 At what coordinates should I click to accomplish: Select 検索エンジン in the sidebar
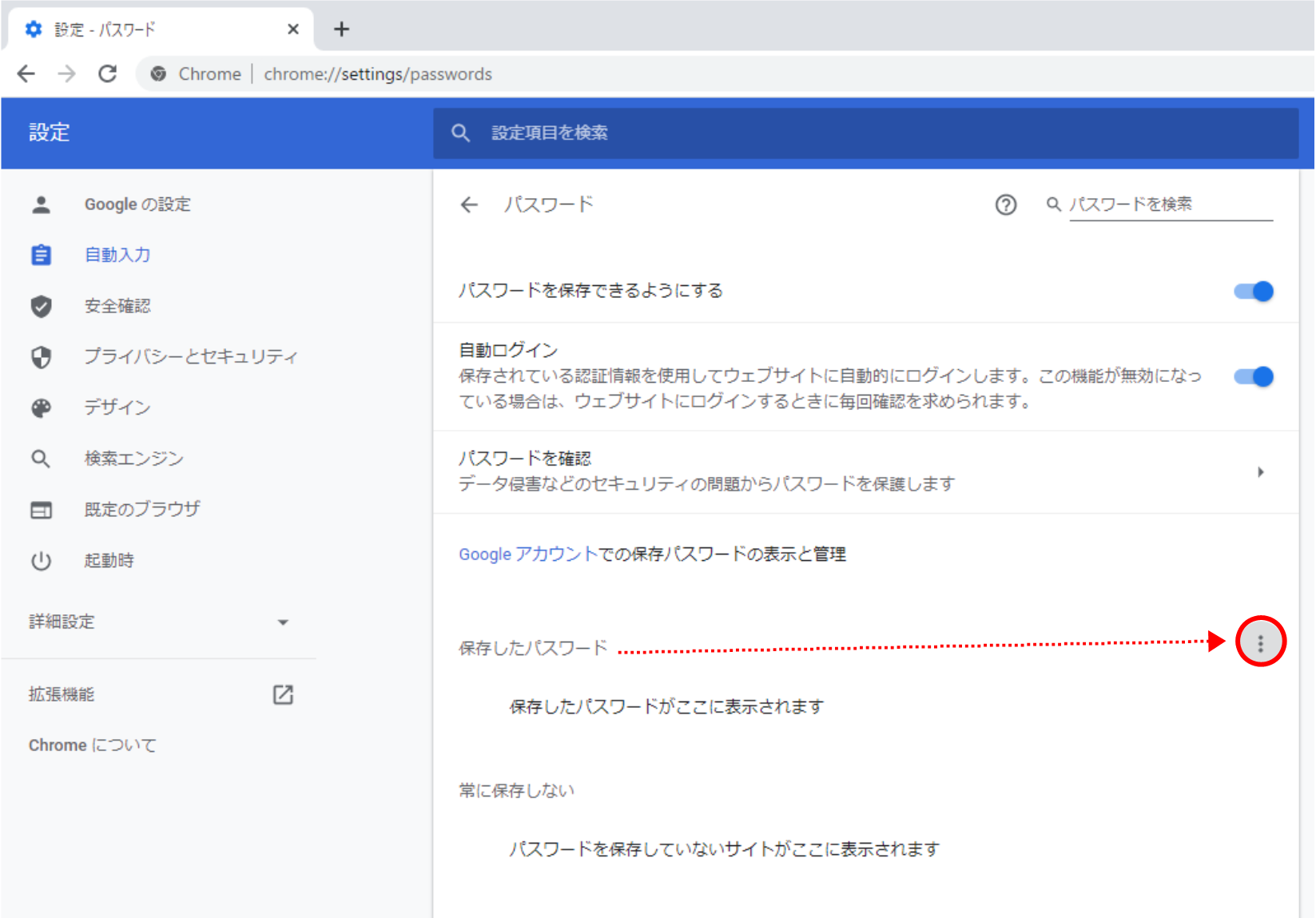point(133,459)
